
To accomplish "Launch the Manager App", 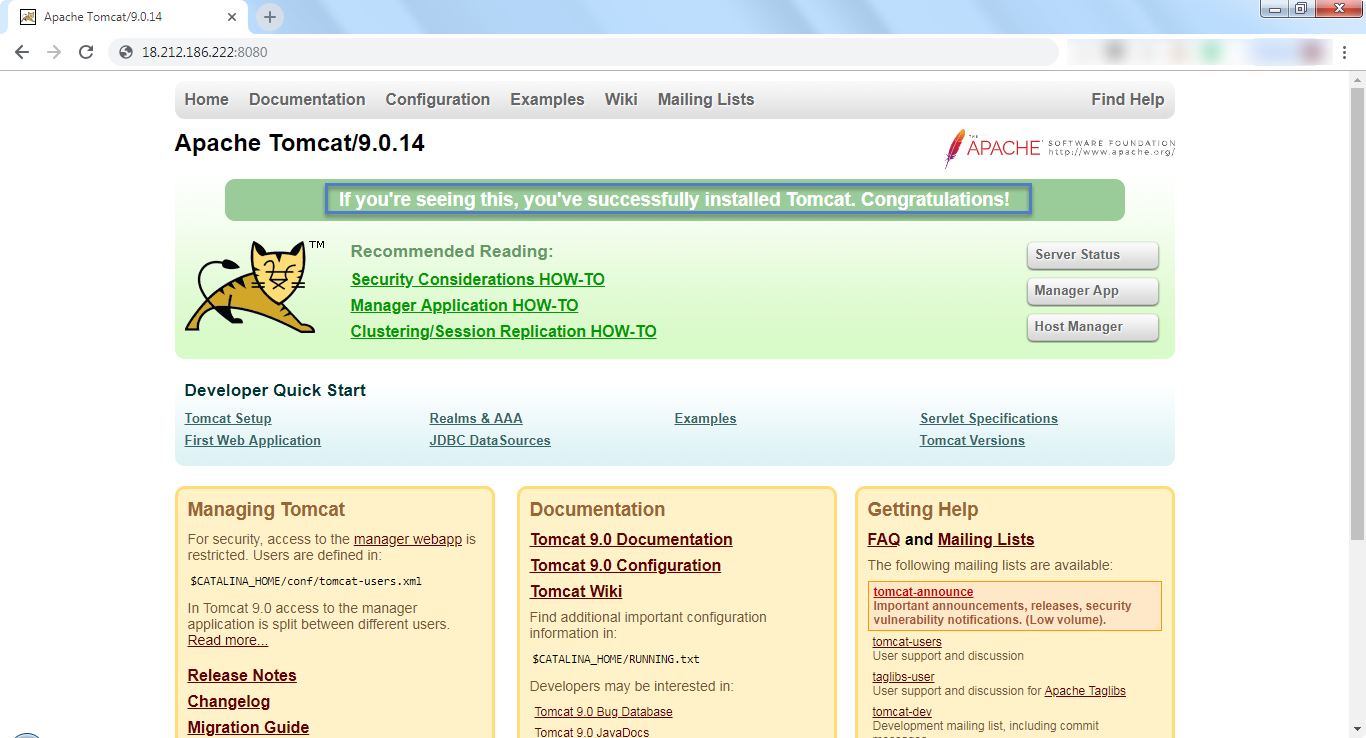I will [1092, 291].
